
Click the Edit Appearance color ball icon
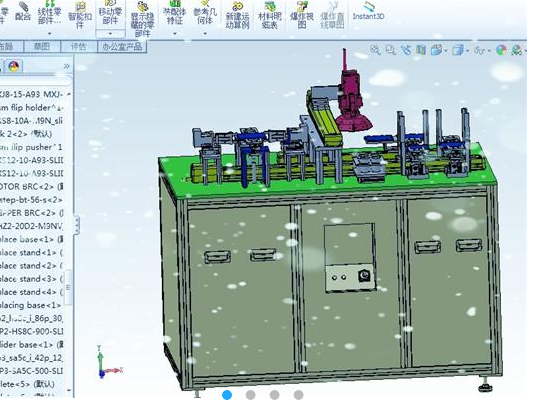click(502, 50)
